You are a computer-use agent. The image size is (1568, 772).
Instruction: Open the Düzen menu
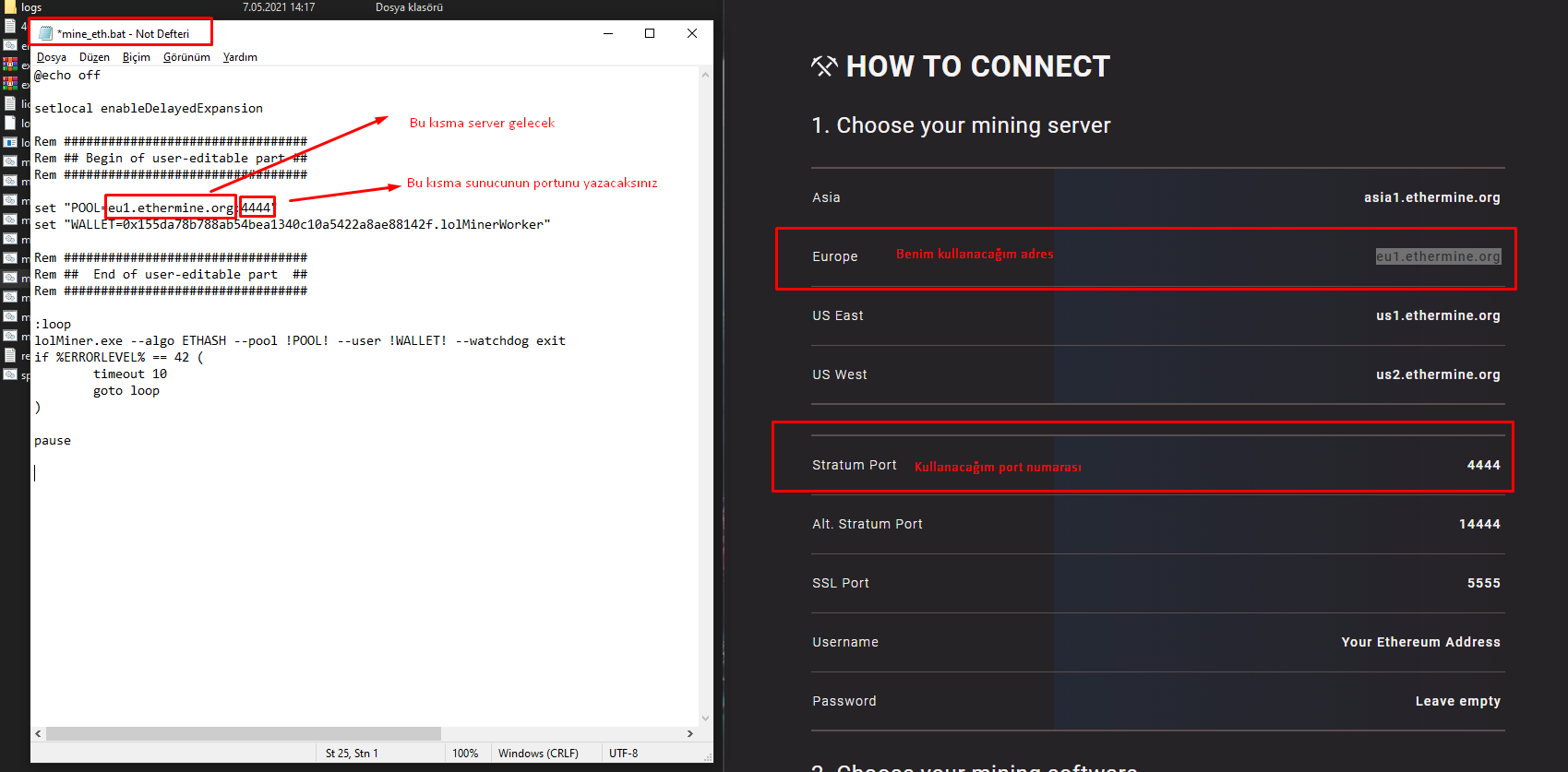94,57
